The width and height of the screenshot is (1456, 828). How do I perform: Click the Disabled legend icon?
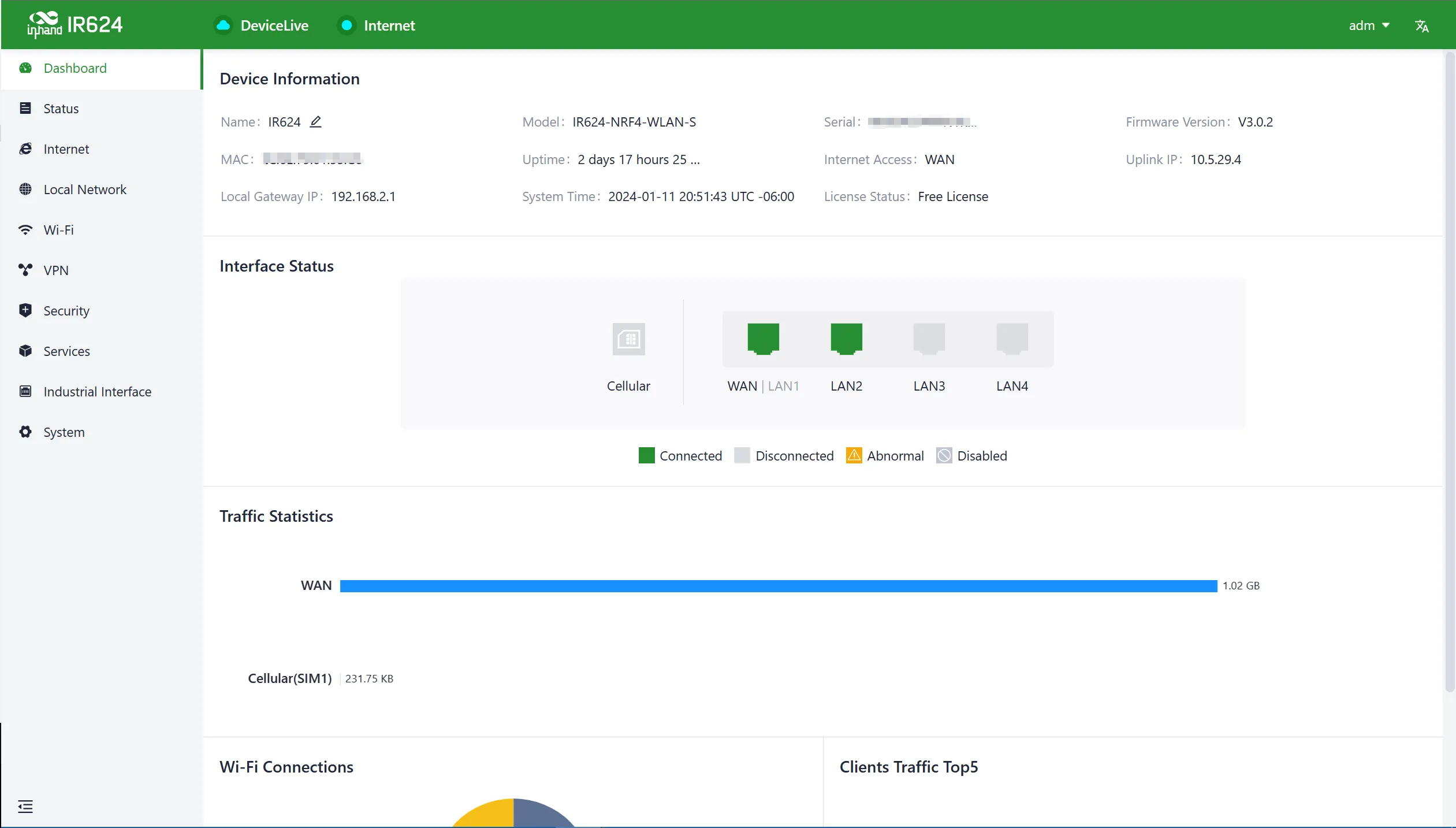click(944, 455)
